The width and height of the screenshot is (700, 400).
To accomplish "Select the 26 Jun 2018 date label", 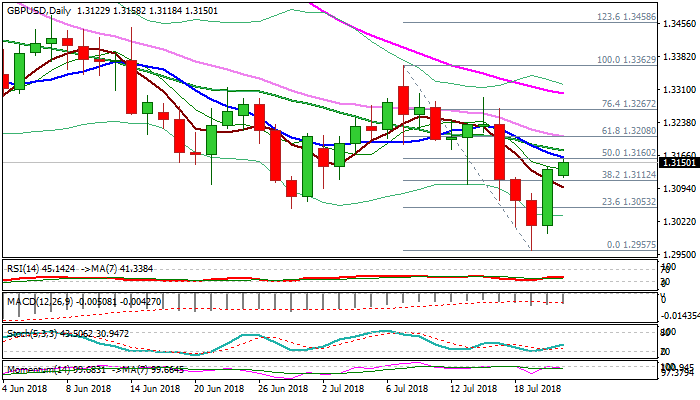I will click(275, 388).
